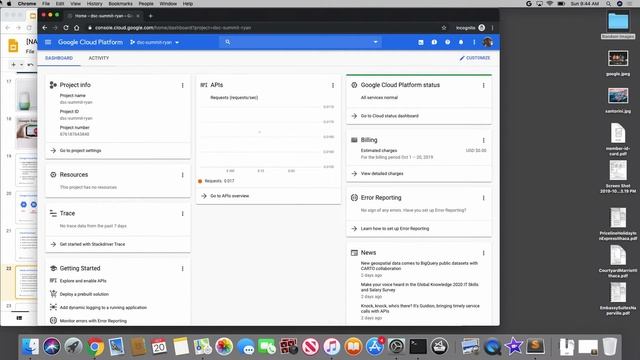Open App Store from the Dock

tap(375, 347)
